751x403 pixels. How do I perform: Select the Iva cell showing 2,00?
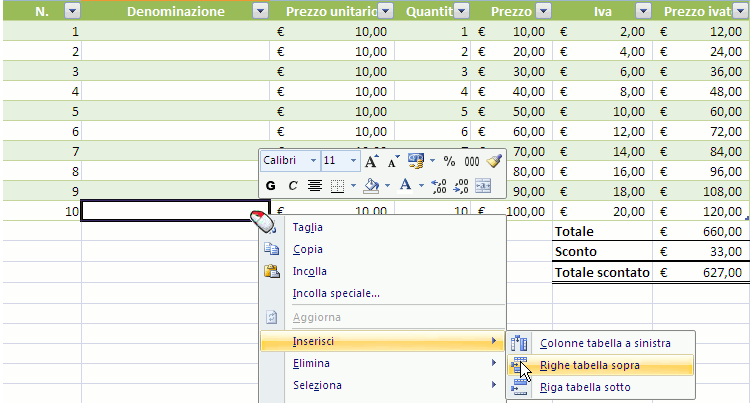click(602, 31)
